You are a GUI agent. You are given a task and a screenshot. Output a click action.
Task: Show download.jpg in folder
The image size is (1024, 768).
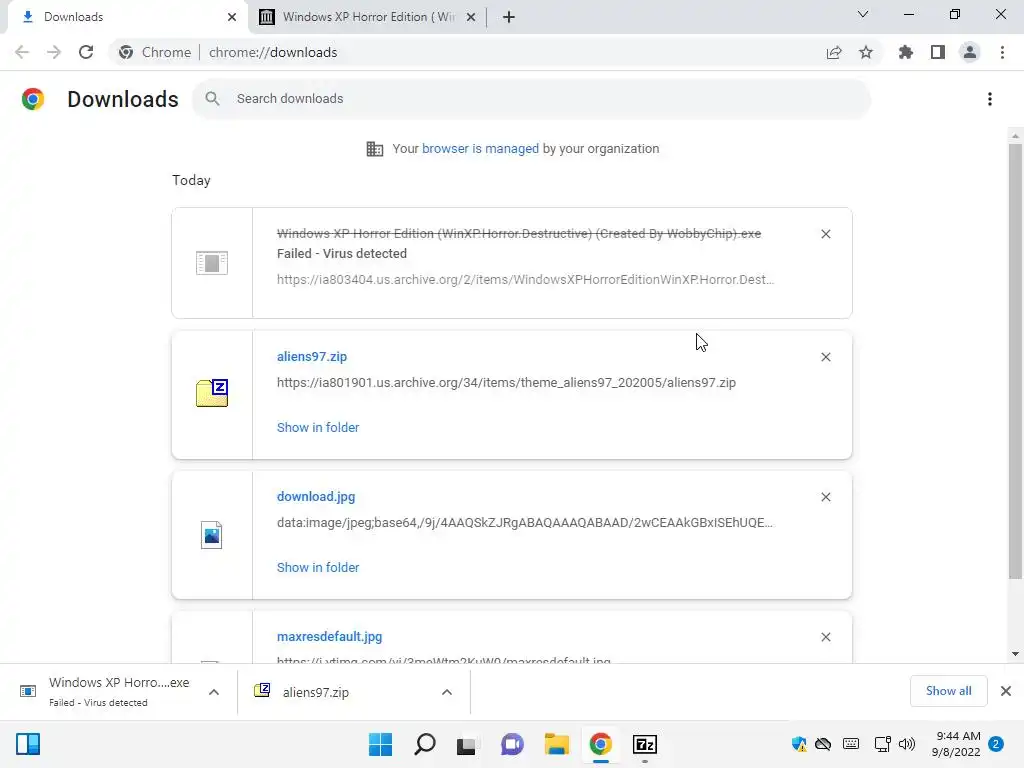point(318,568)
